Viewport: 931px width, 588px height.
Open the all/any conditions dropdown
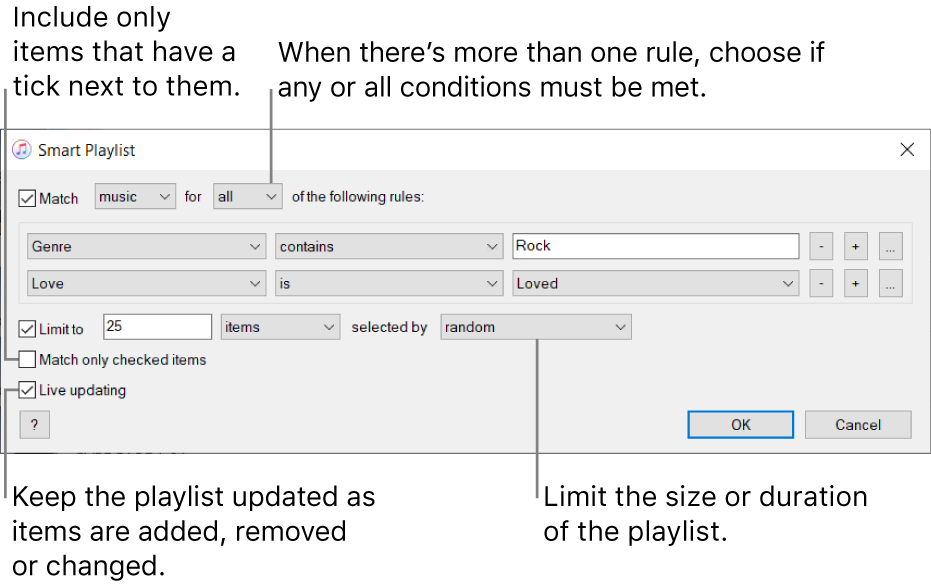click(247, 196)
